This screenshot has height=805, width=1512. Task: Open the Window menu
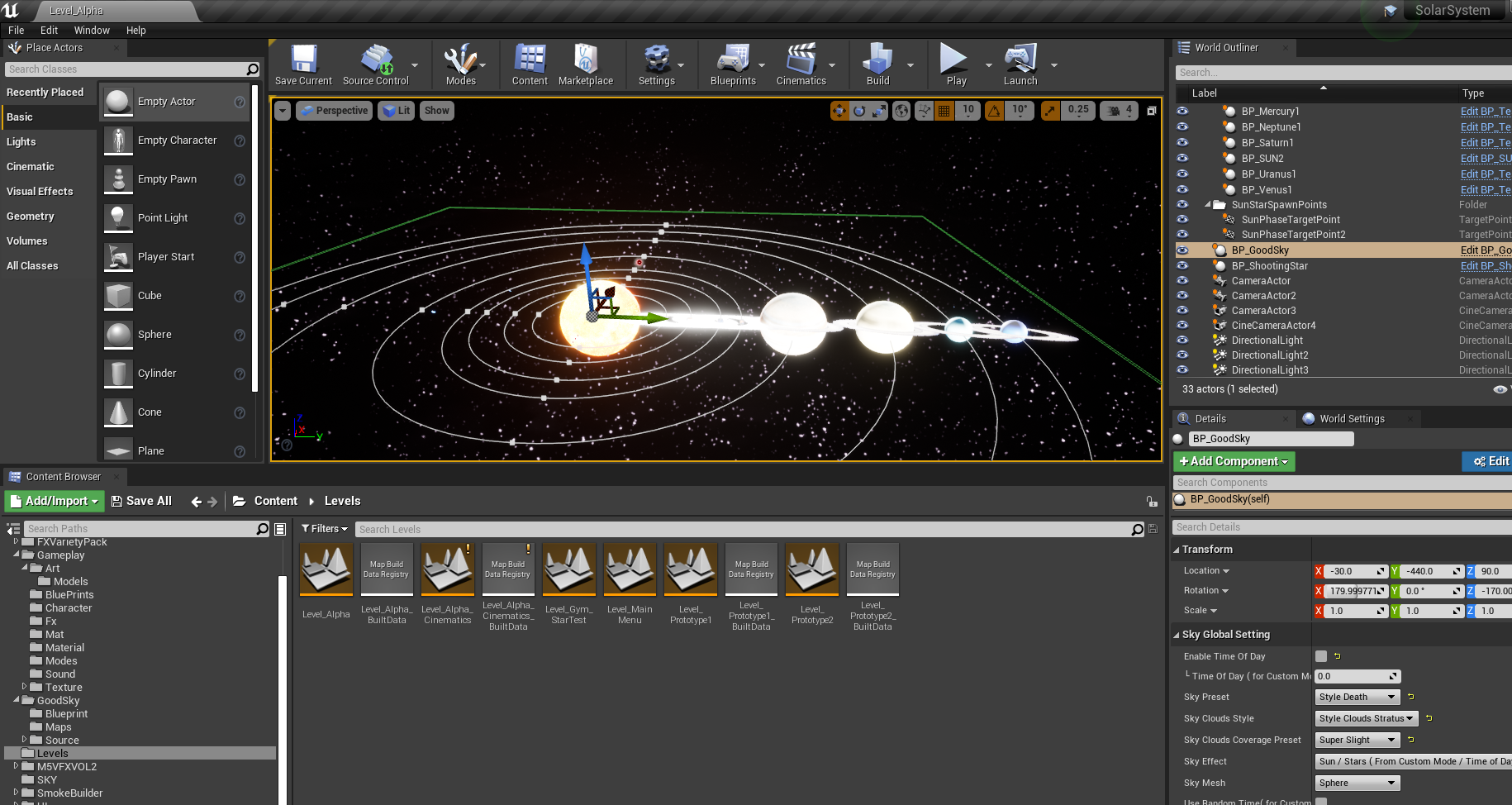coord(92,31)
